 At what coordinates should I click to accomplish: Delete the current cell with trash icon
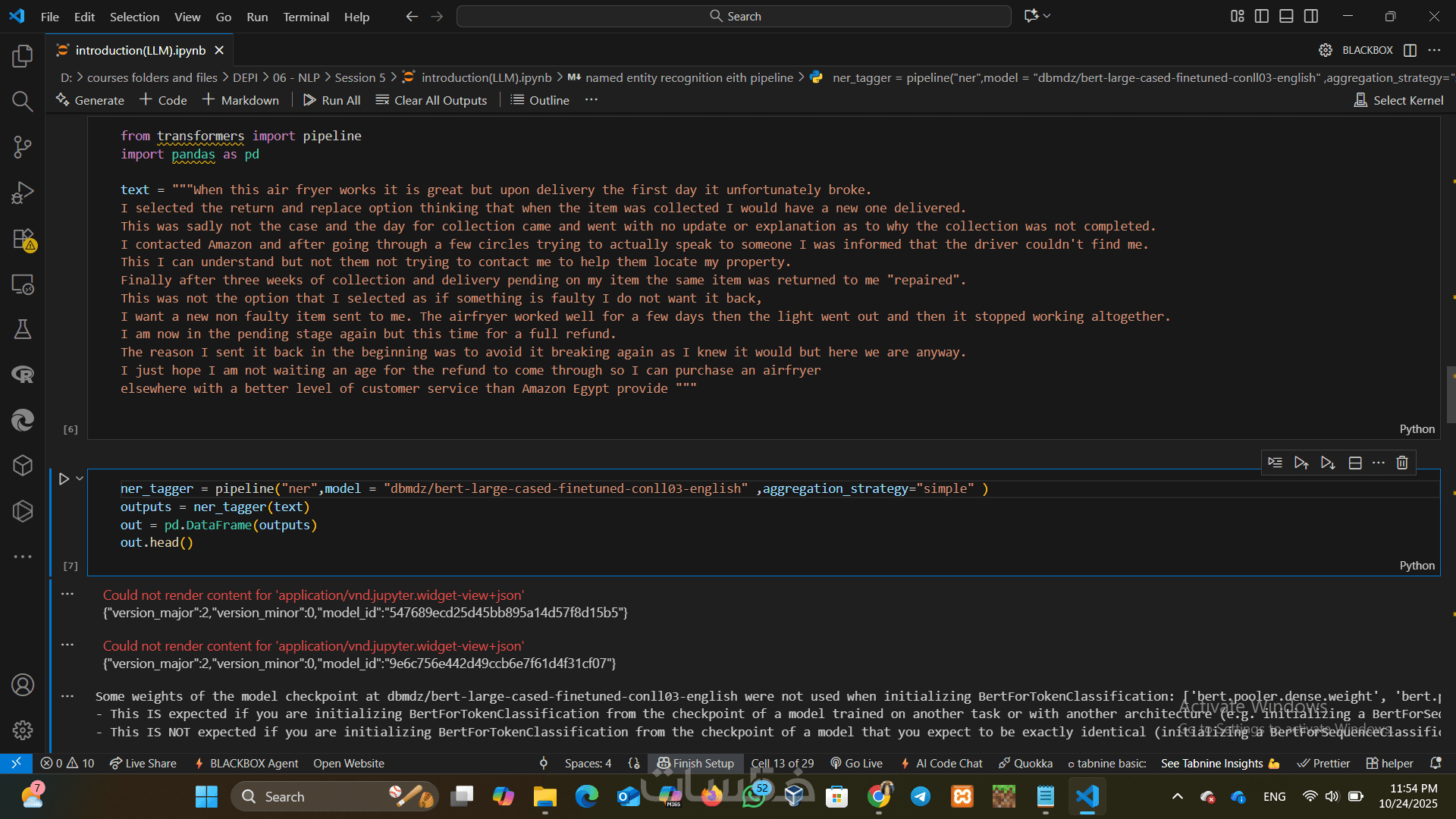click(1402, 463)
